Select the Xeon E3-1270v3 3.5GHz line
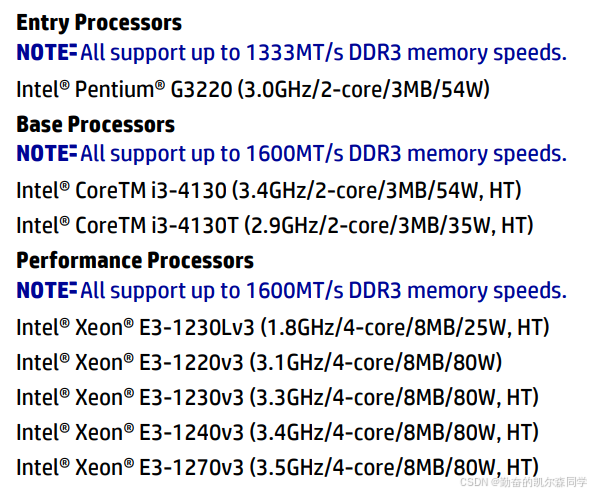 (277, 467)
